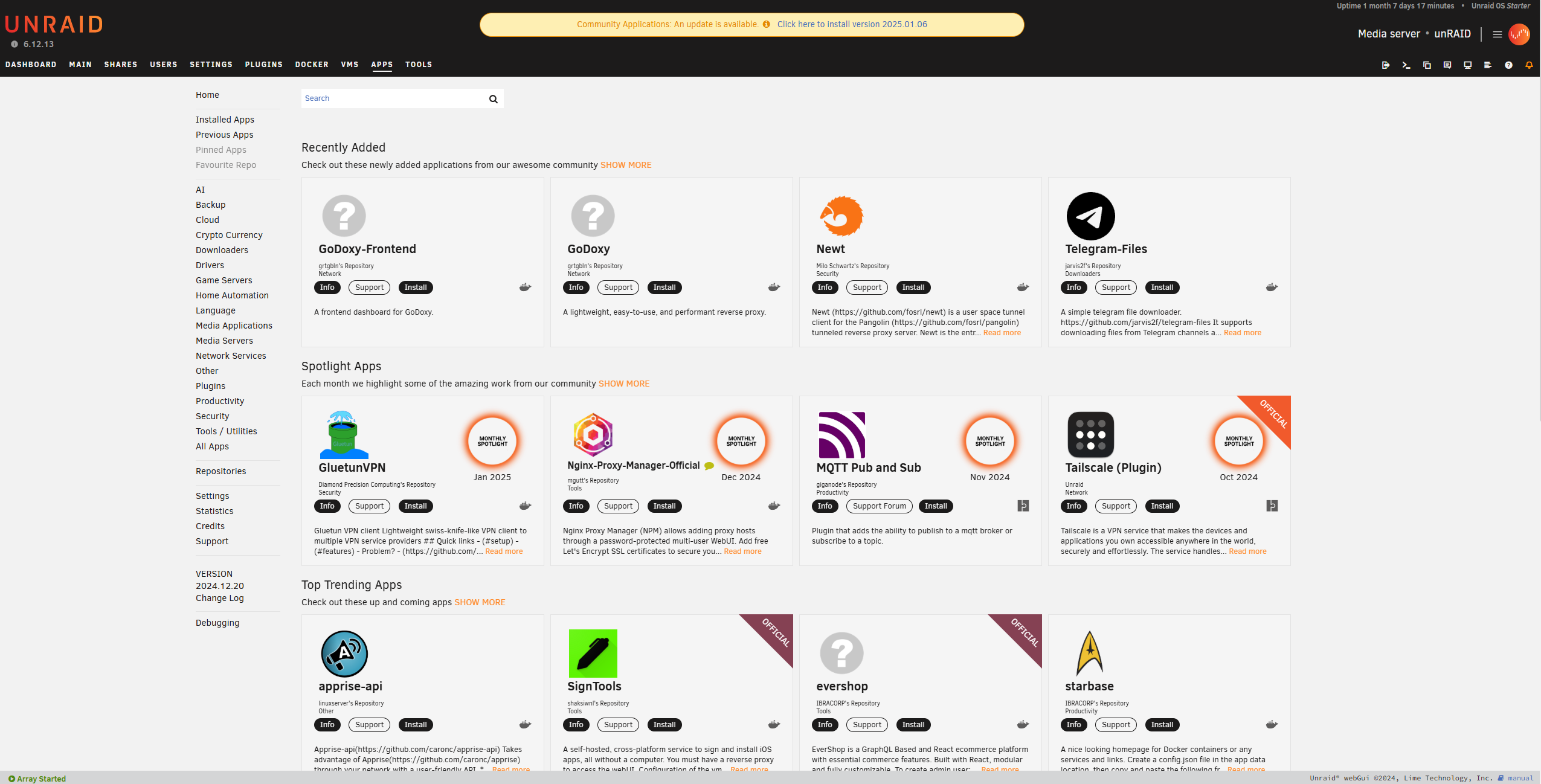Click the SignTools green pen icon
The width and height of the screenshot is (1541, 784).
pos(593,654)
